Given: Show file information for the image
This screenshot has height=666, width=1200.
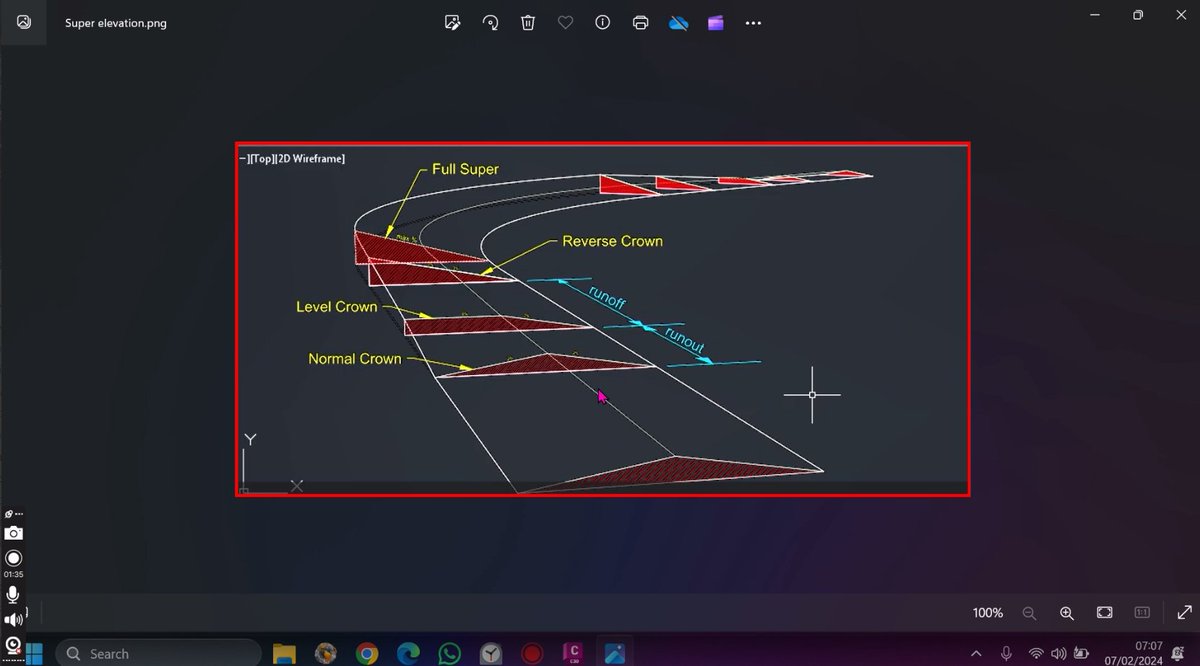Looking at the screenshot, I should click(602, 22).
